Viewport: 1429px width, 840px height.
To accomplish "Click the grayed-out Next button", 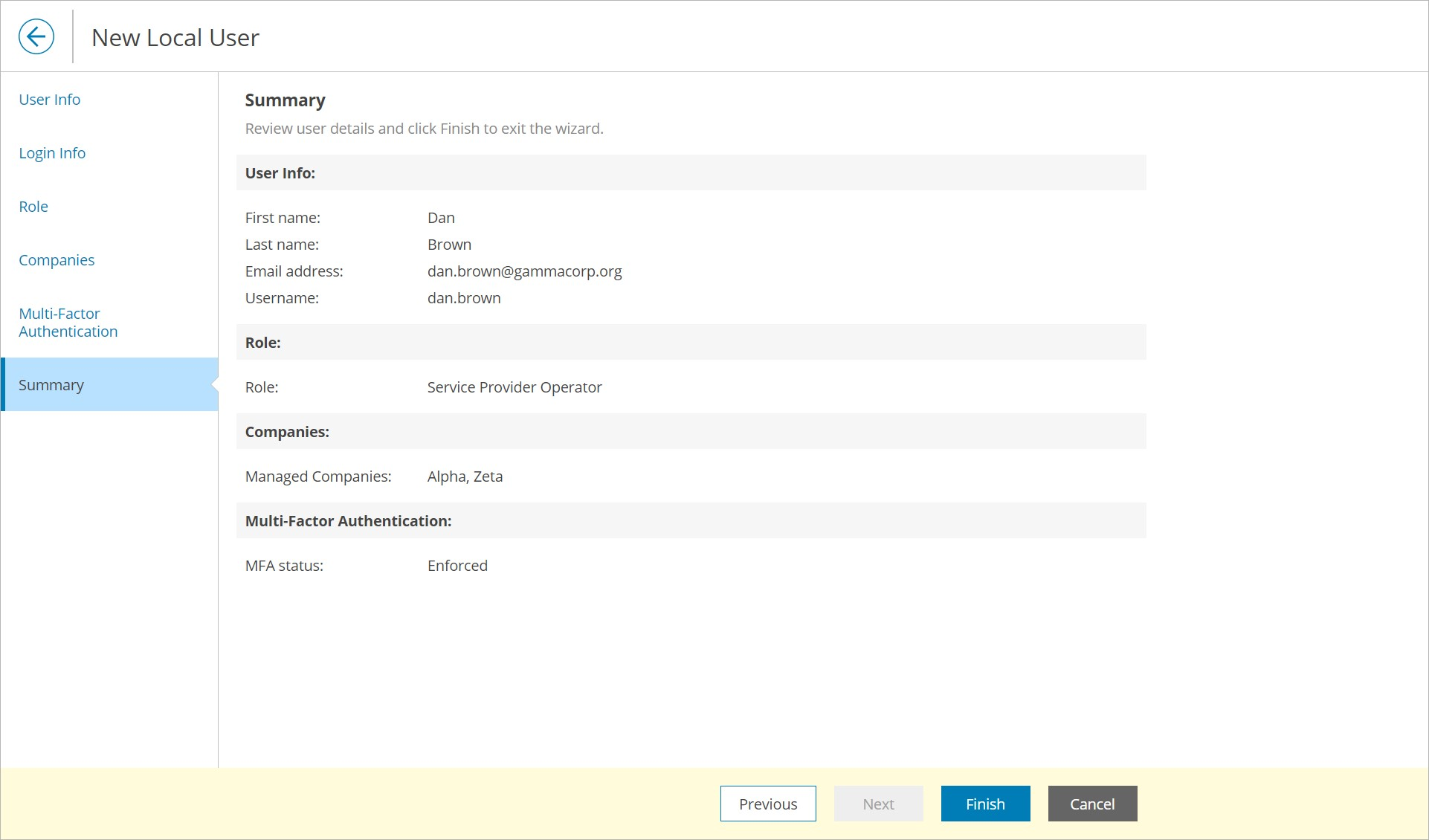I will click(878, 804).
